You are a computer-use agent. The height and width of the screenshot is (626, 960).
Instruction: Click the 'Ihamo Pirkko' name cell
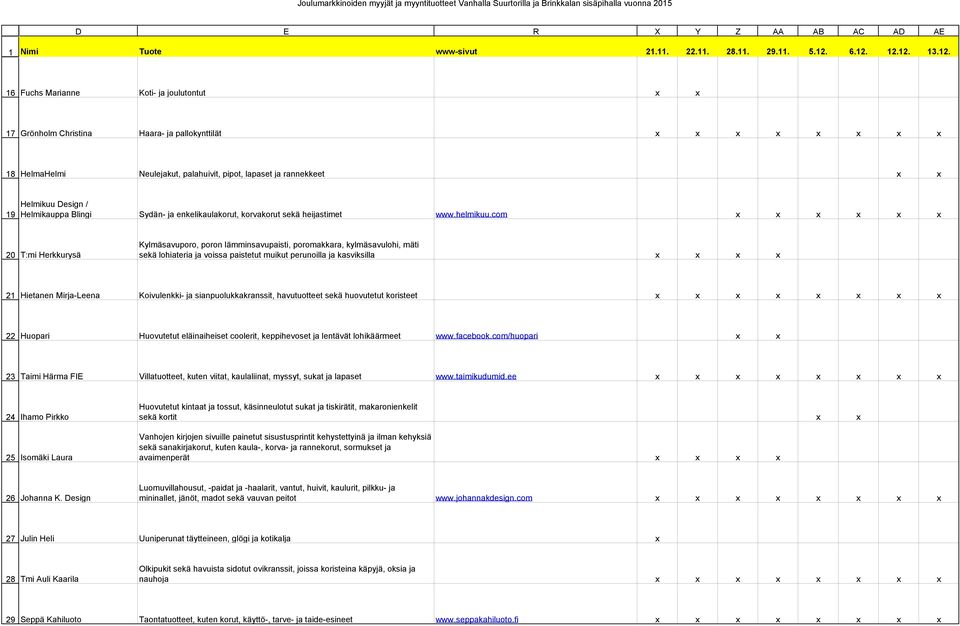pyautogui.click(x=78, y=402)
